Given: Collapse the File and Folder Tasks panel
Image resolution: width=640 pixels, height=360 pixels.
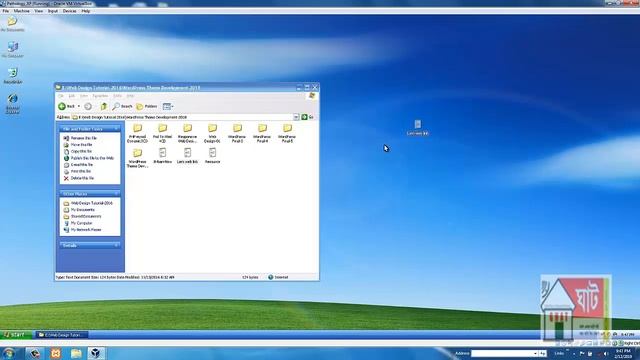Looking at the screenshot, I should click(116, 129).
